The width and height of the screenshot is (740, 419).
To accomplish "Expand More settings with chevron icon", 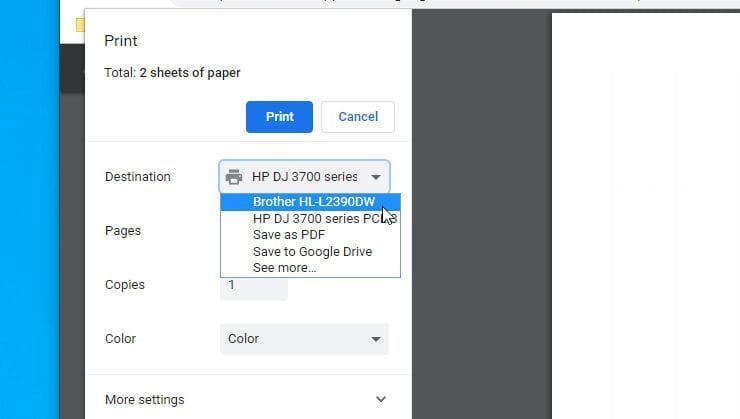I will (x=380, y=400).
